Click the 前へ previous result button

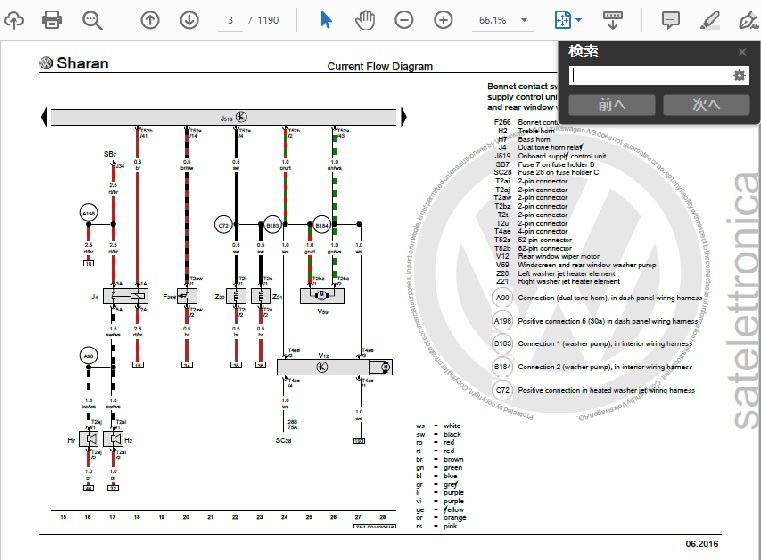click(x=612, y=105)
